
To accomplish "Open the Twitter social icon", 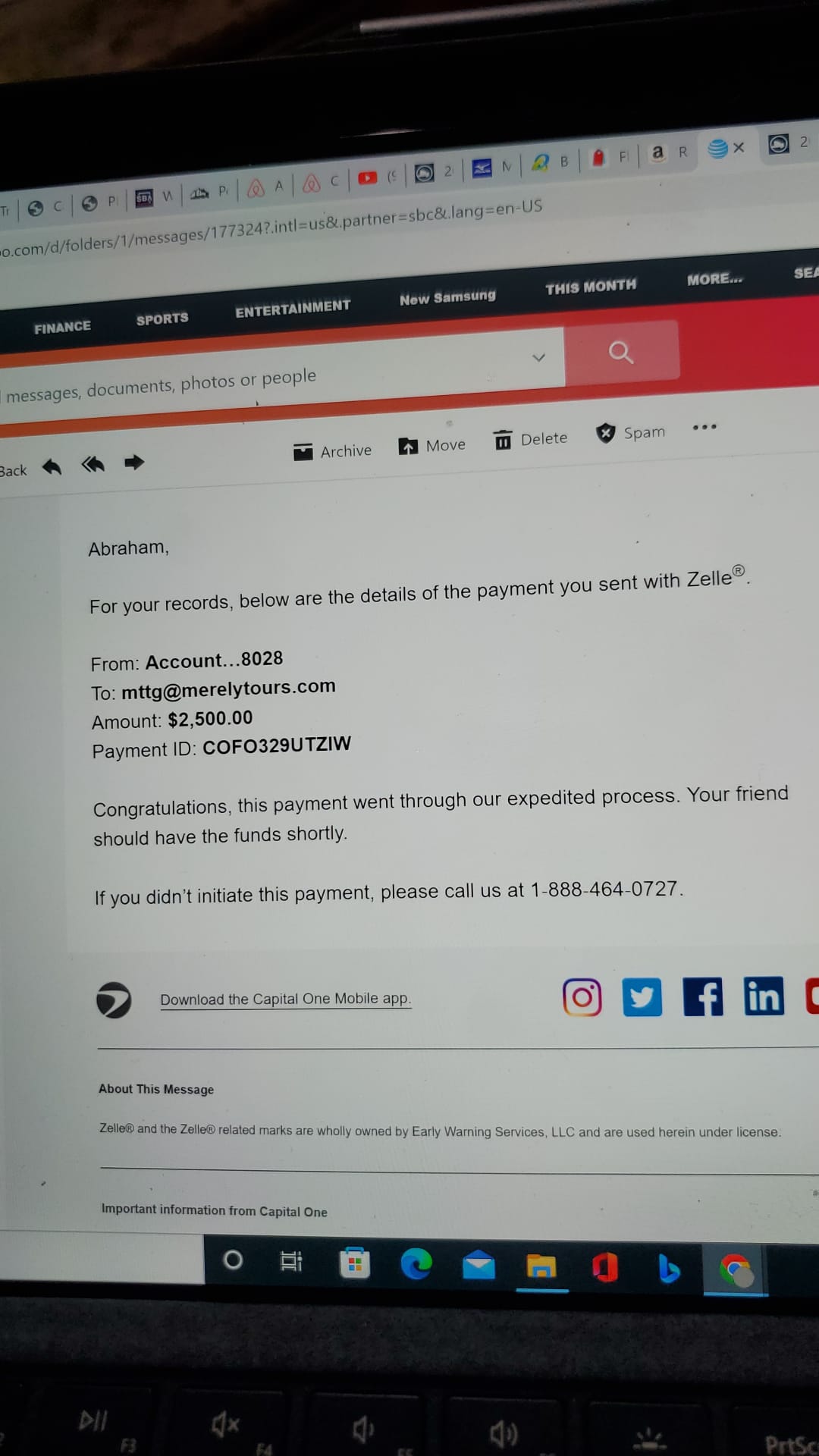I will click(x=642, y=996).
